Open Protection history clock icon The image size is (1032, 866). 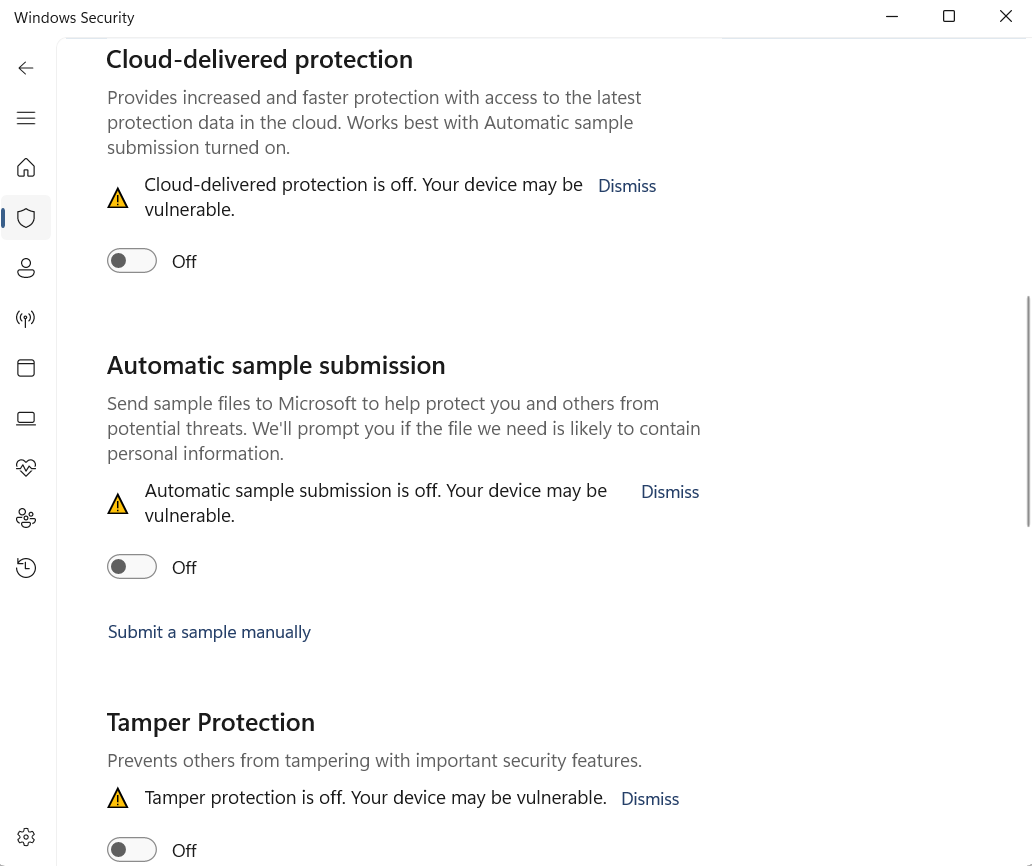[26, 568]
